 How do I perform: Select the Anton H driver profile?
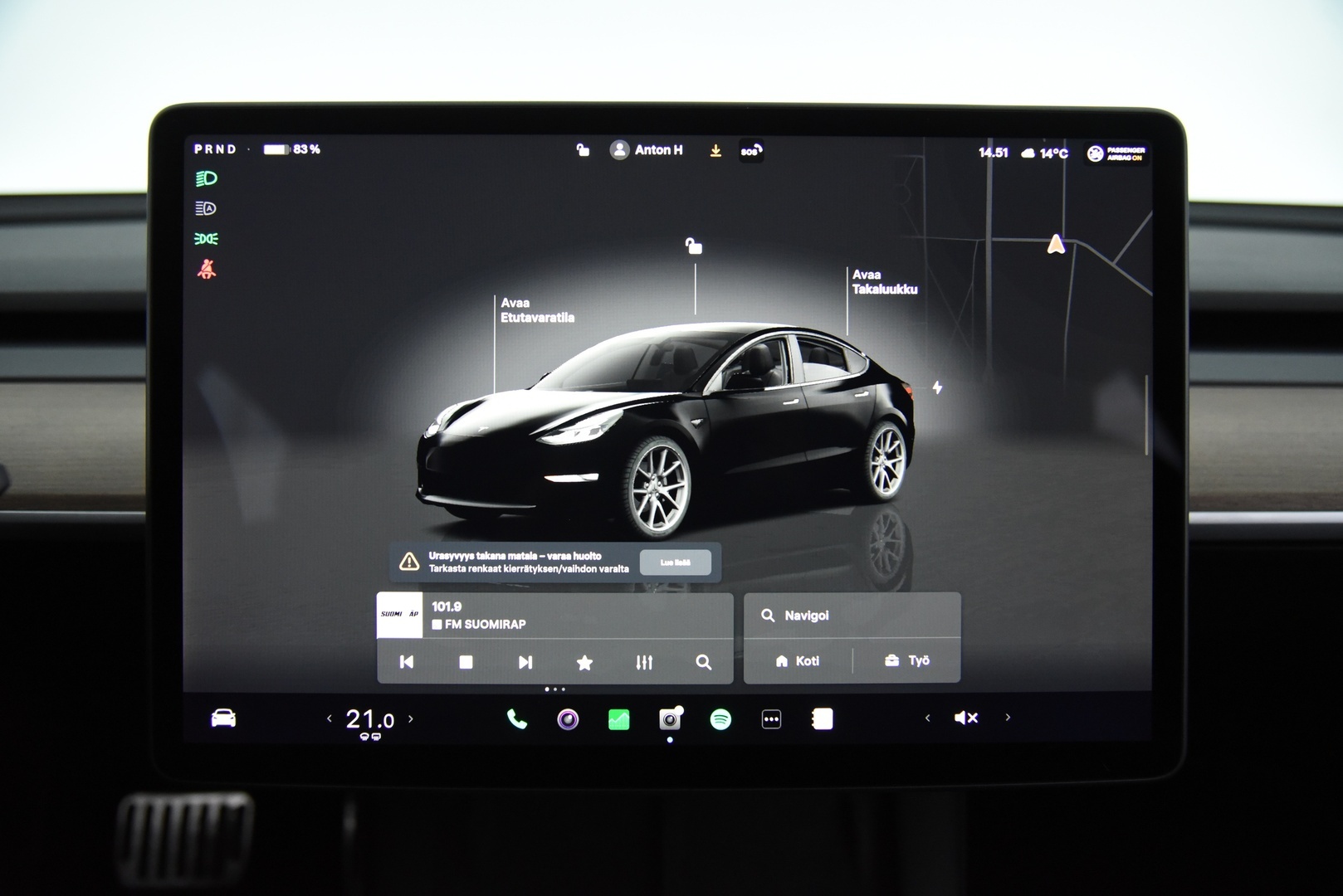click(649, 150)
